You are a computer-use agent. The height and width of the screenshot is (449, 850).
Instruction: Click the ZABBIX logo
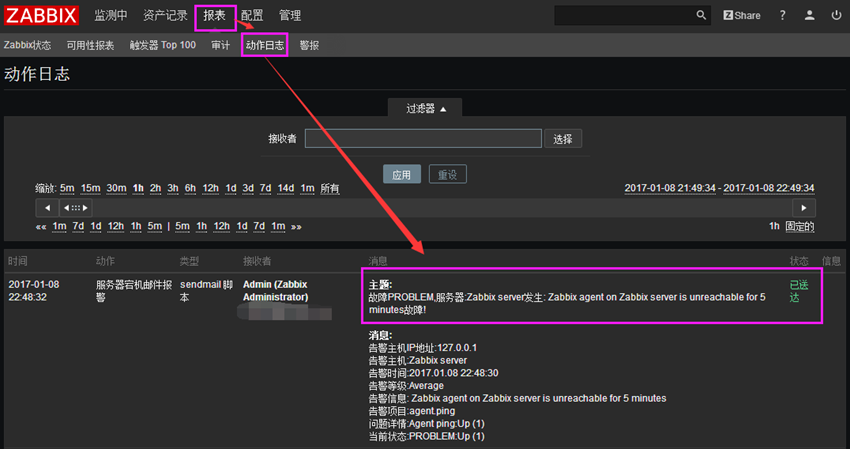42,15
